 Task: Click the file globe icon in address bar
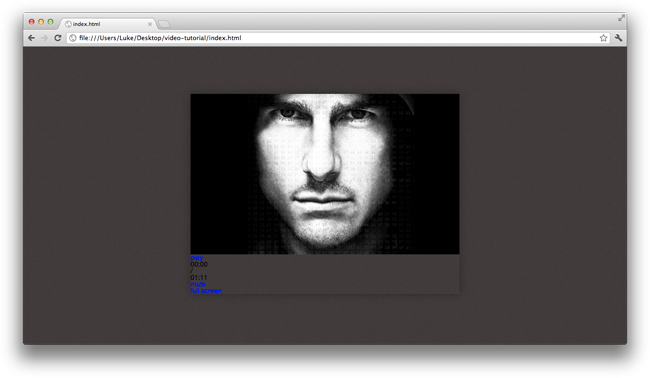tap(73, 38)
